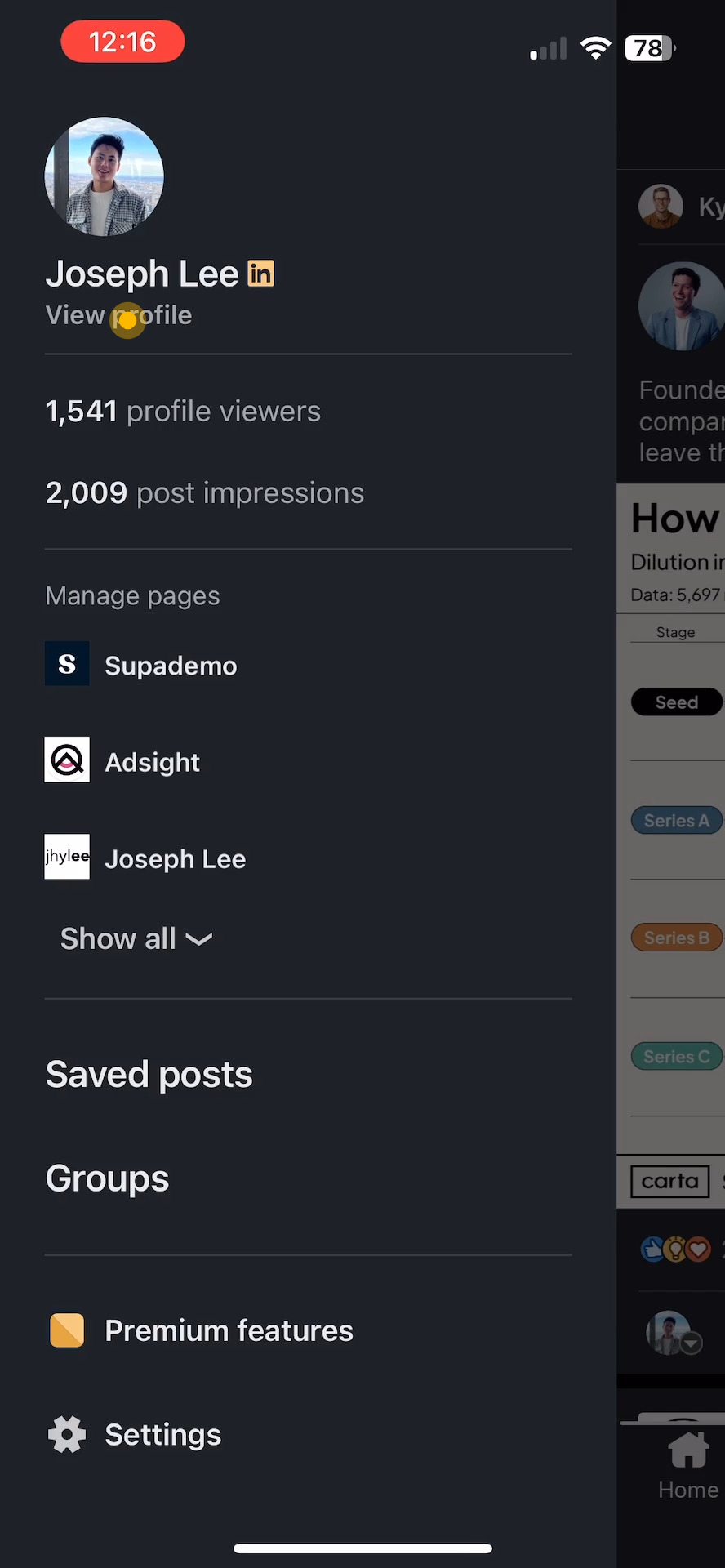The height and width of the screenshot is (1568, 725).
Task: Tap the Show all chevron arrow
Action: tap(199, 940)
